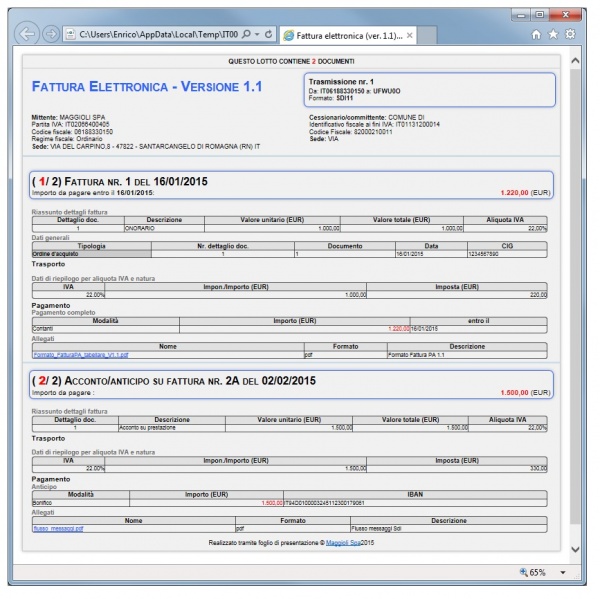Click the Refresh page icon
This screenshot has width=600, height=599.
[269, 34]
